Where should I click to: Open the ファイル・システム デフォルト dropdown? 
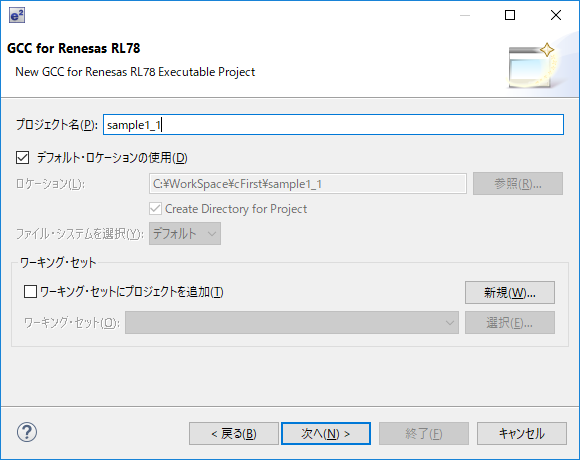tap(185, 234)
